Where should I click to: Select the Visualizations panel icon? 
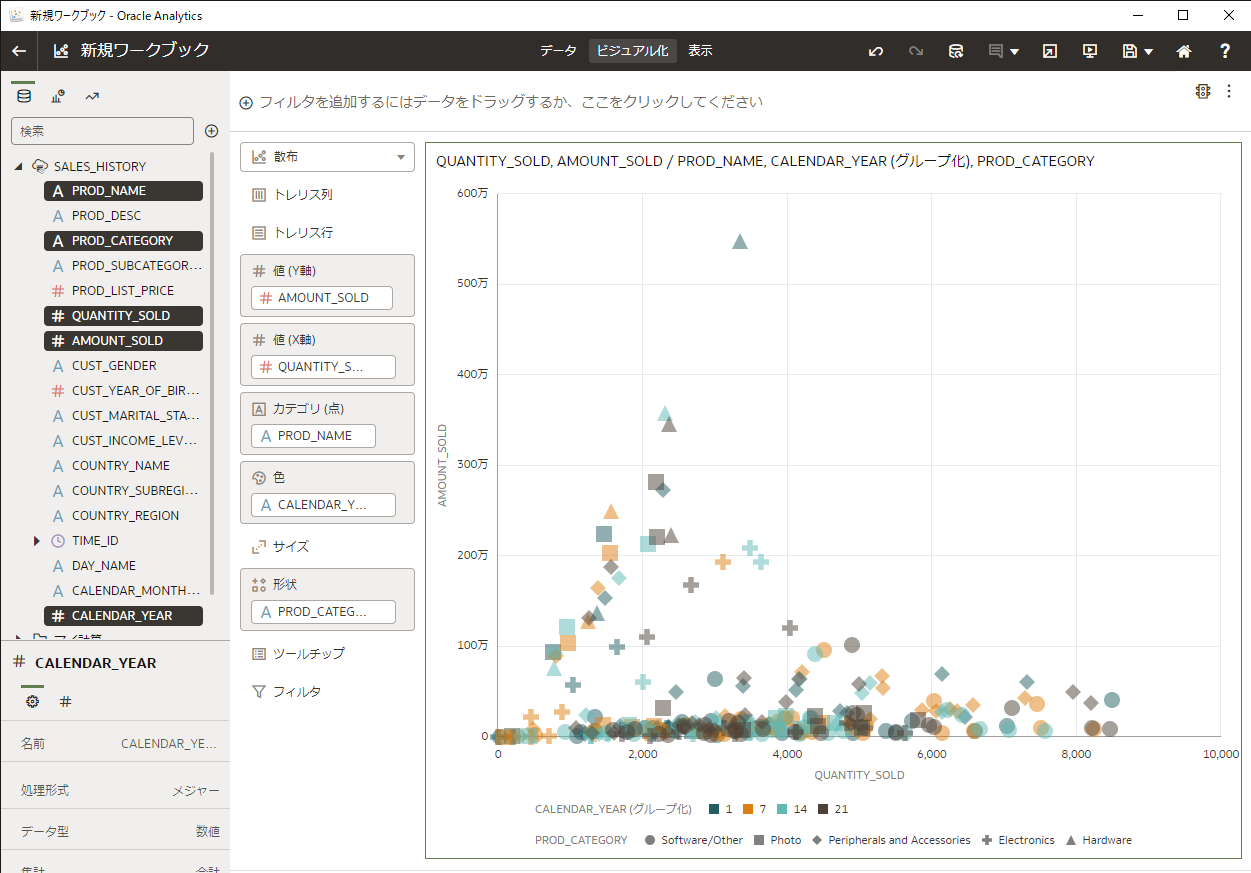(x=57, y=95)
